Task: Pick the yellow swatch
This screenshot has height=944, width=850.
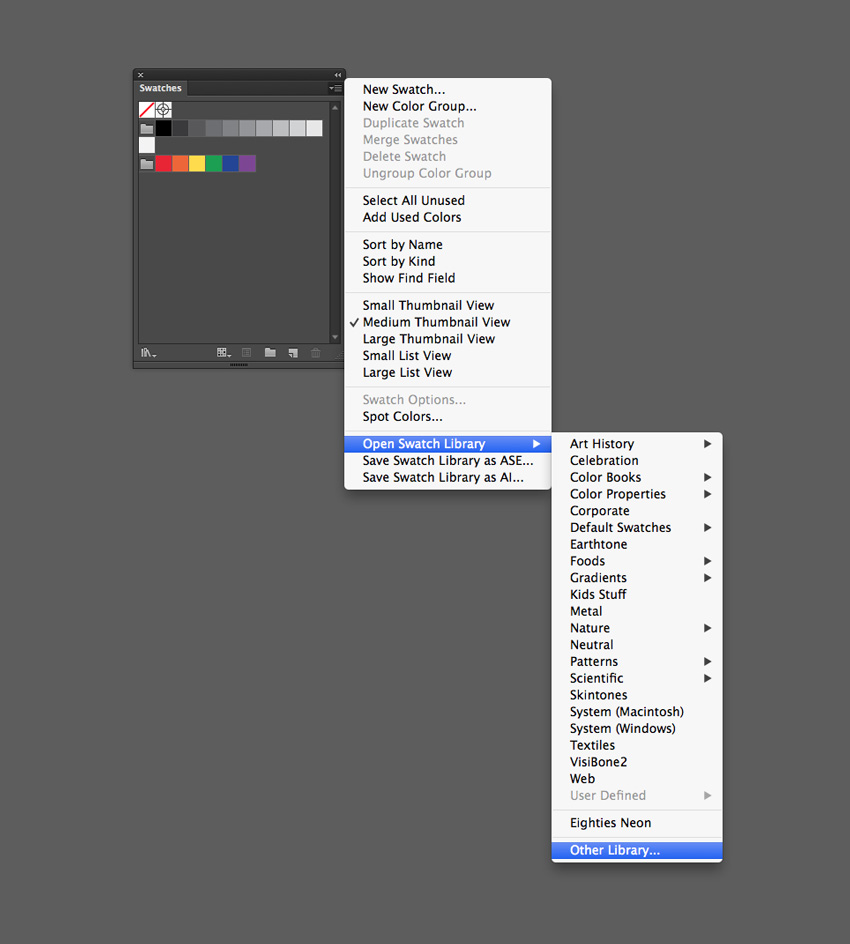Action: click(197, 164)
